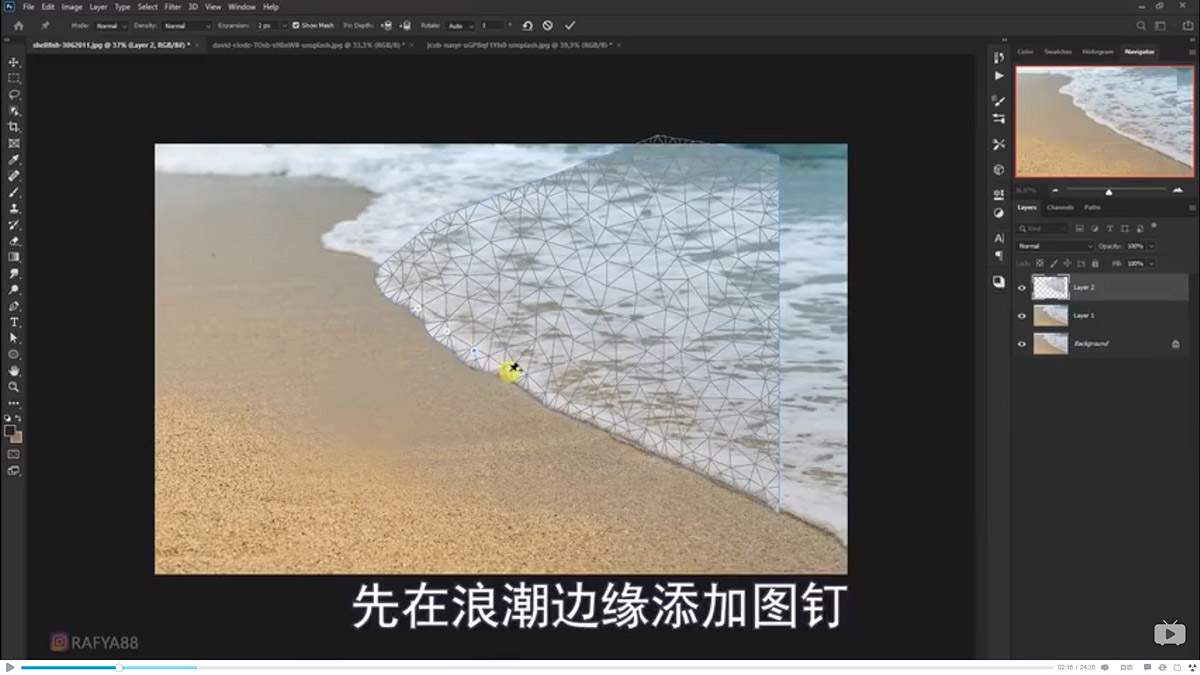Open the Filter menu
Viewport: 1200px width, 675px height.
point(173,6)
